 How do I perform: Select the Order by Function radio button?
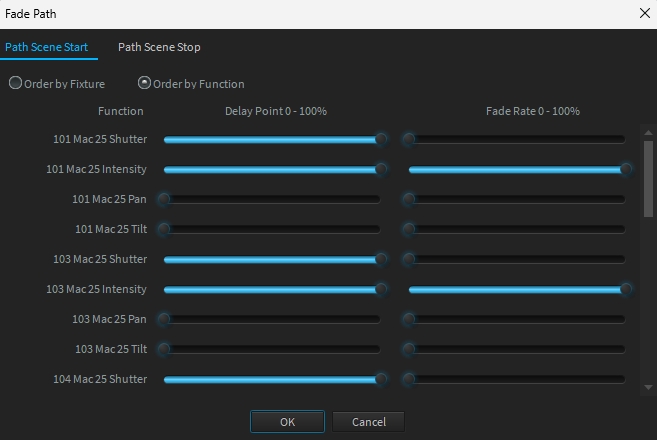point(144,84)
